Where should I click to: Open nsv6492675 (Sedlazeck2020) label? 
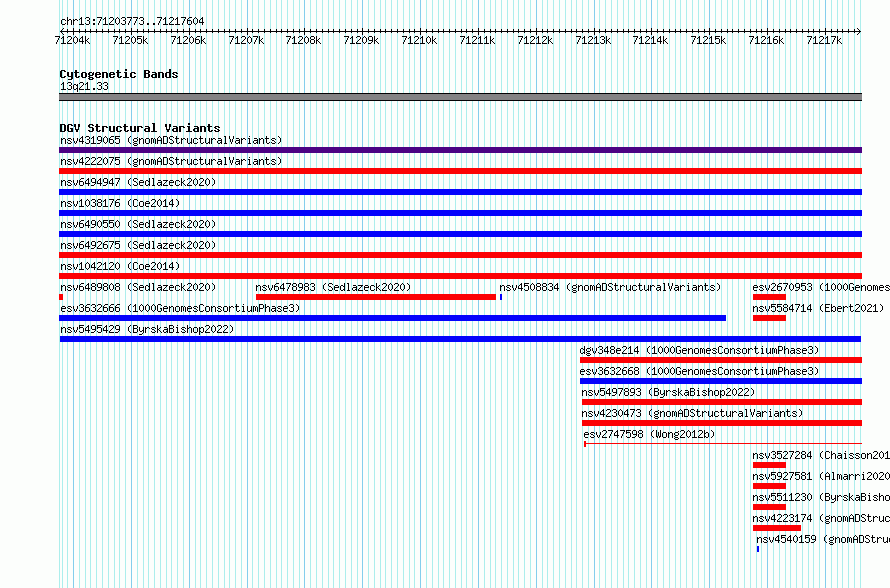coord(138,245)
